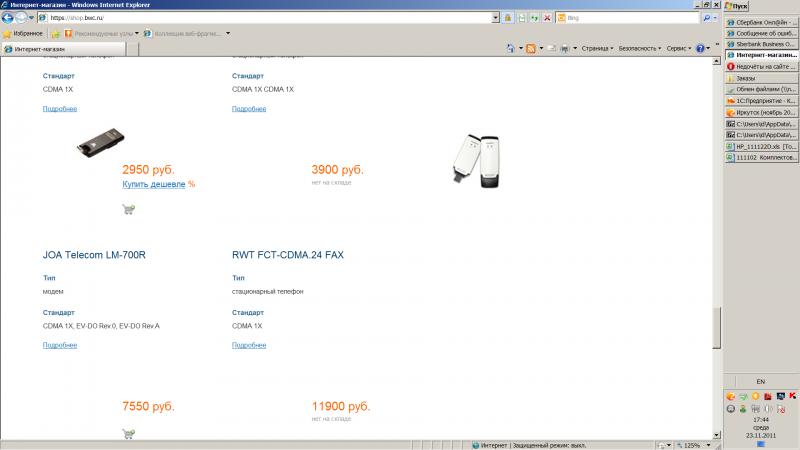
Task: Expand the Страница menu dropdown
Action: (x=597, y=48)
